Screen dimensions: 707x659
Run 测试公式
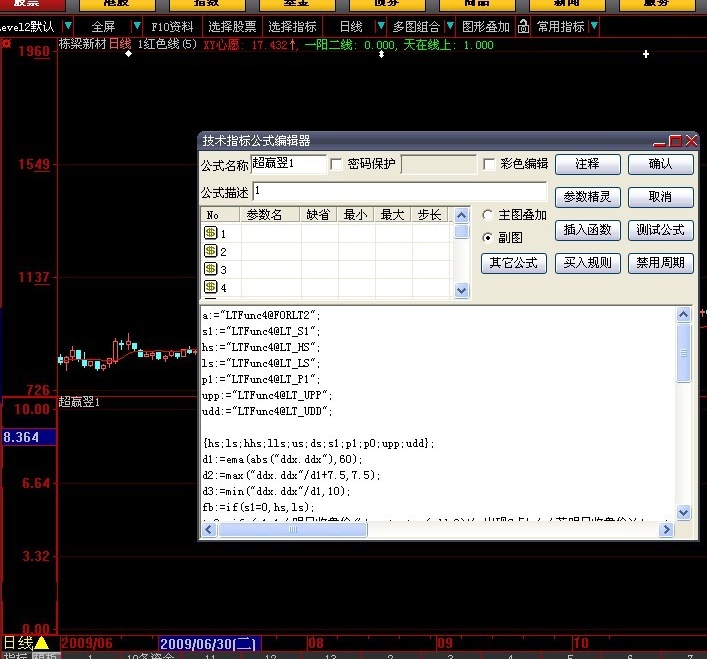(x=661, y=230)
